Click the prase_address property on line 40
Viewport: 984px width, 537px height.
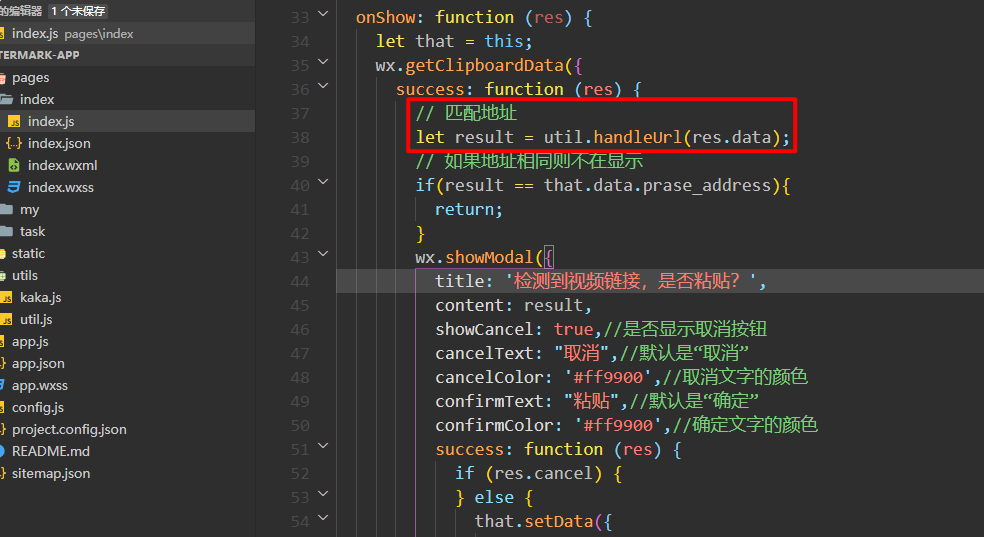(707, 186)
